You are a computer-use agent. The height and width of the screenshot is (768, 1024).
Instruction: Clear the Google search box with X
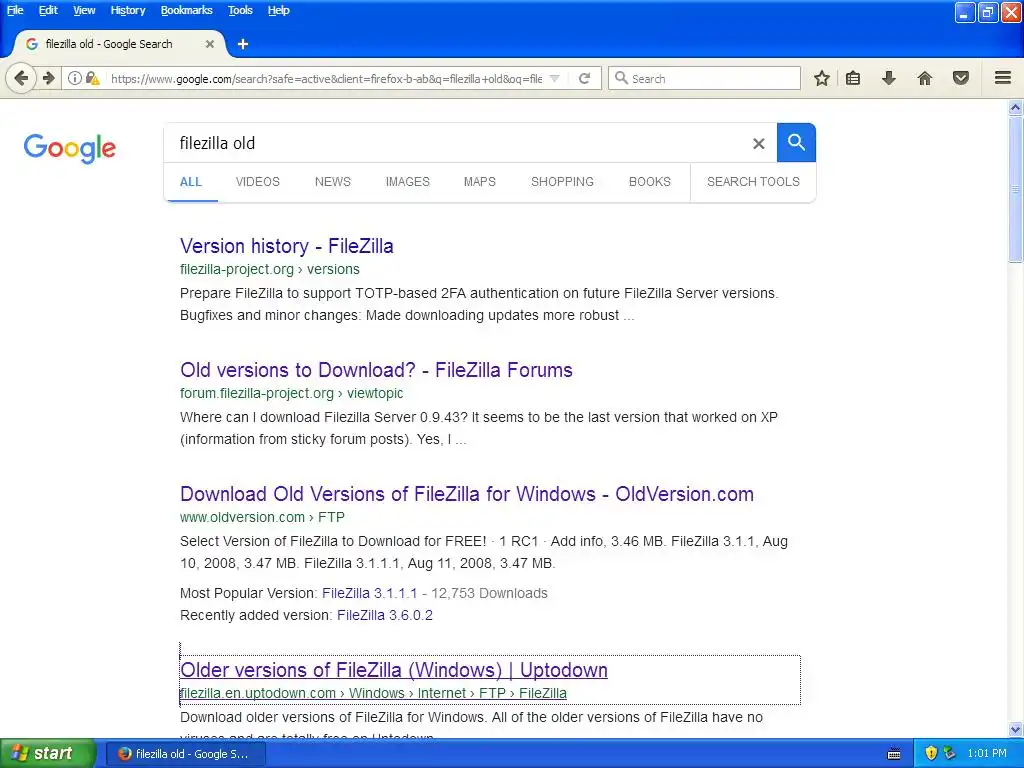[758, 143]
